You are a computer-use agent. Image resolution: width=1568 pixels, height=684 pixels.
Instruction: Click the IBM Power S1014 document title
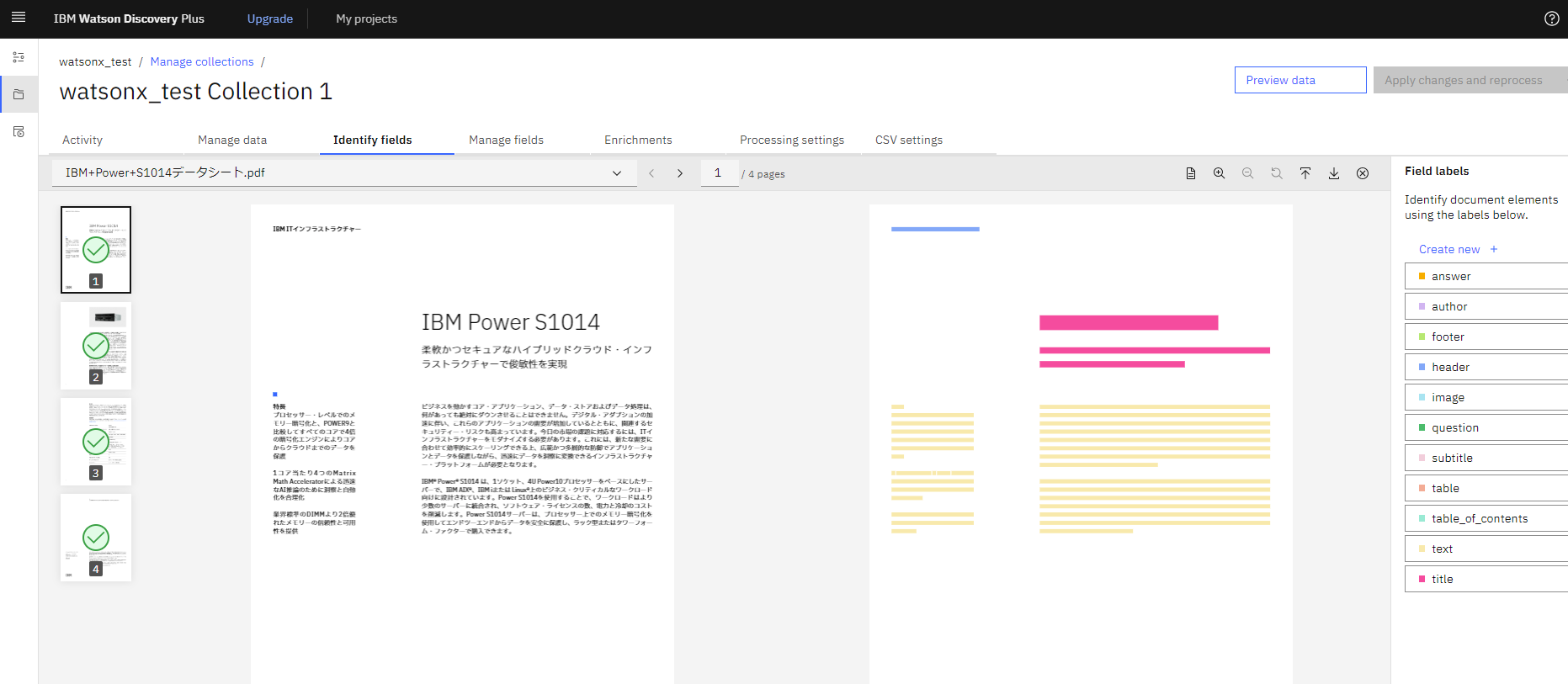511,322
